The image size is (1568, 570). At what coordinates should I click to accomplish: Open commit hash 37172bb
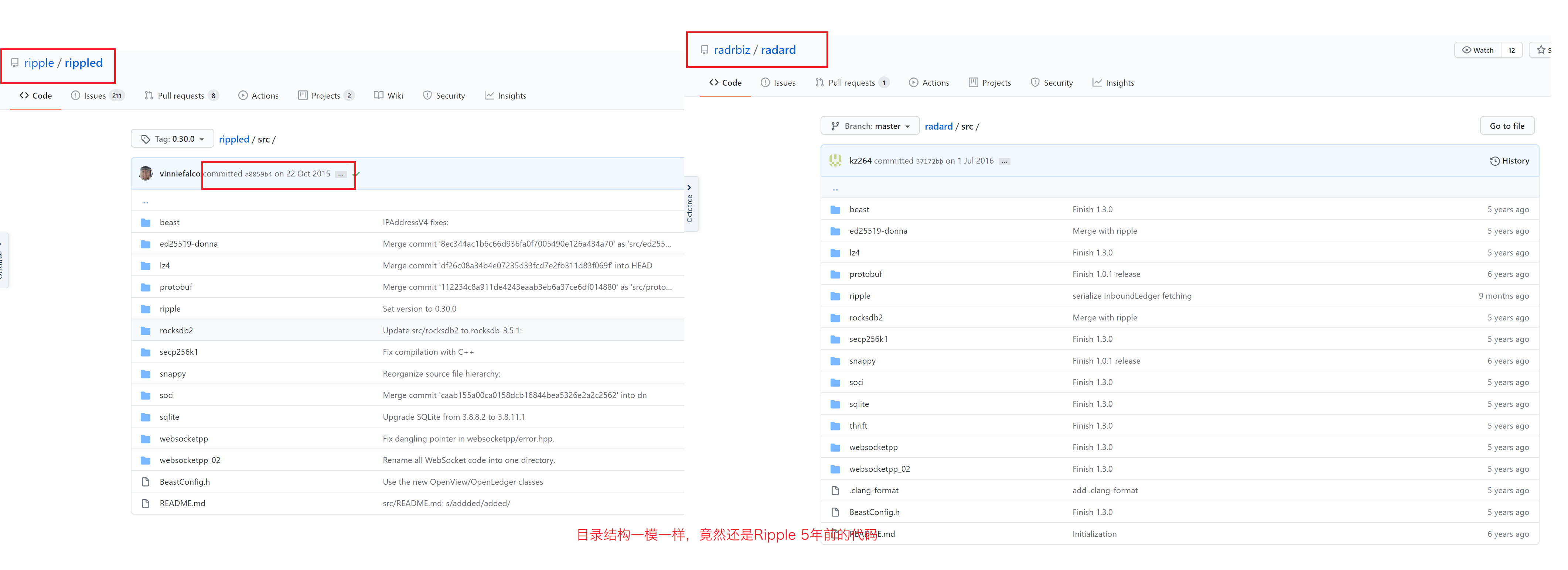(x=930, y=161)
